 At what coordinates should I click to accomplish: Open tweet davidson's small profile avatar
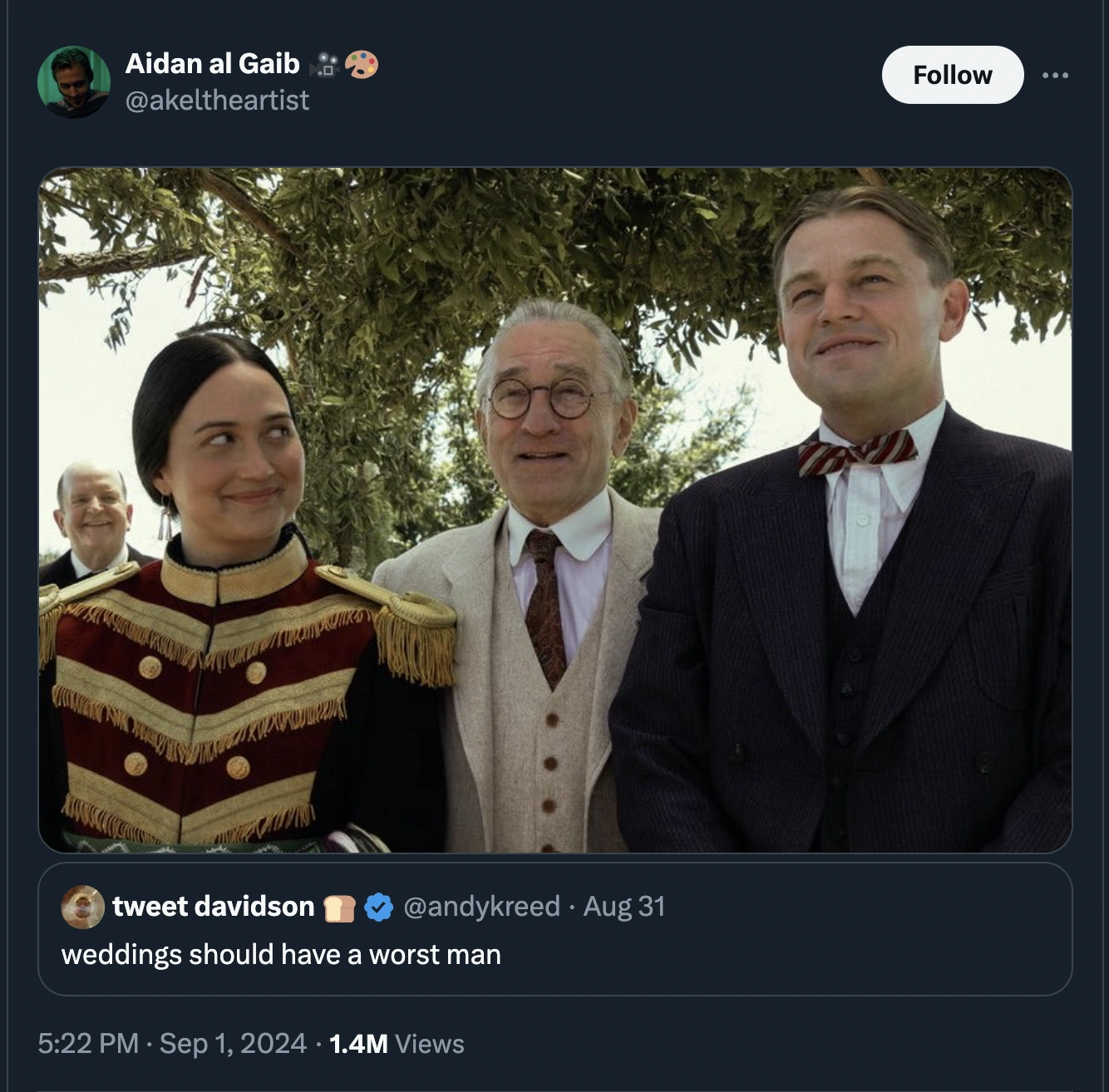pyautogui.click(x=82, y=907)
